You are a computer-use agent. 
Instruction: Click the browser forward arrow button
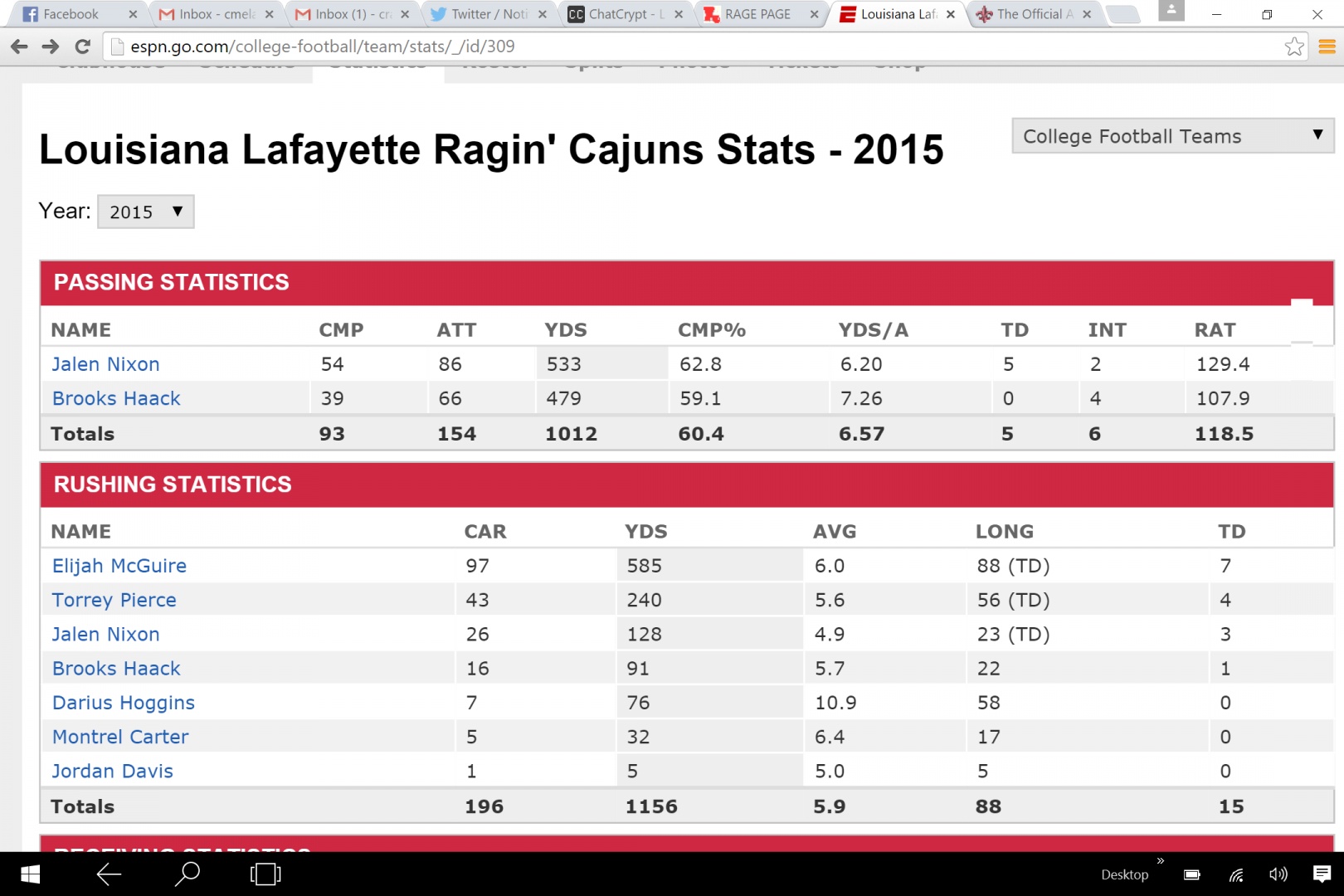point(51,46)
